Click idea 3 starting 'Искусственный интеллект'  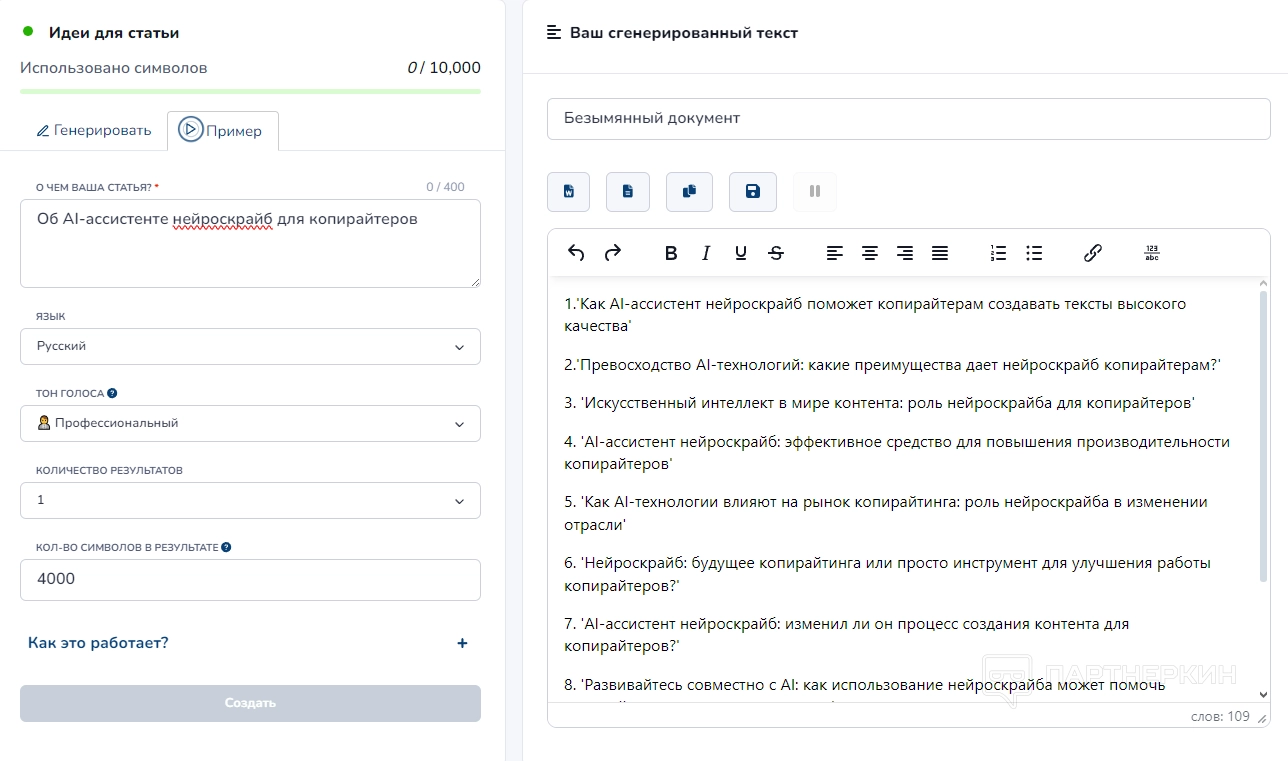[x=880, y=403]
